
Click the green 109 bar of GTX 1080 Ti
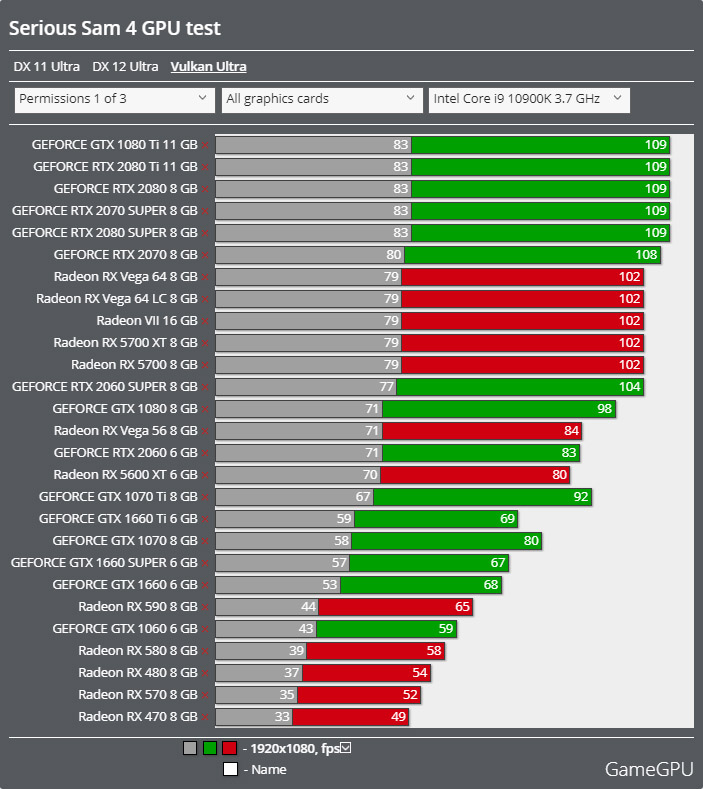[540, 145]
